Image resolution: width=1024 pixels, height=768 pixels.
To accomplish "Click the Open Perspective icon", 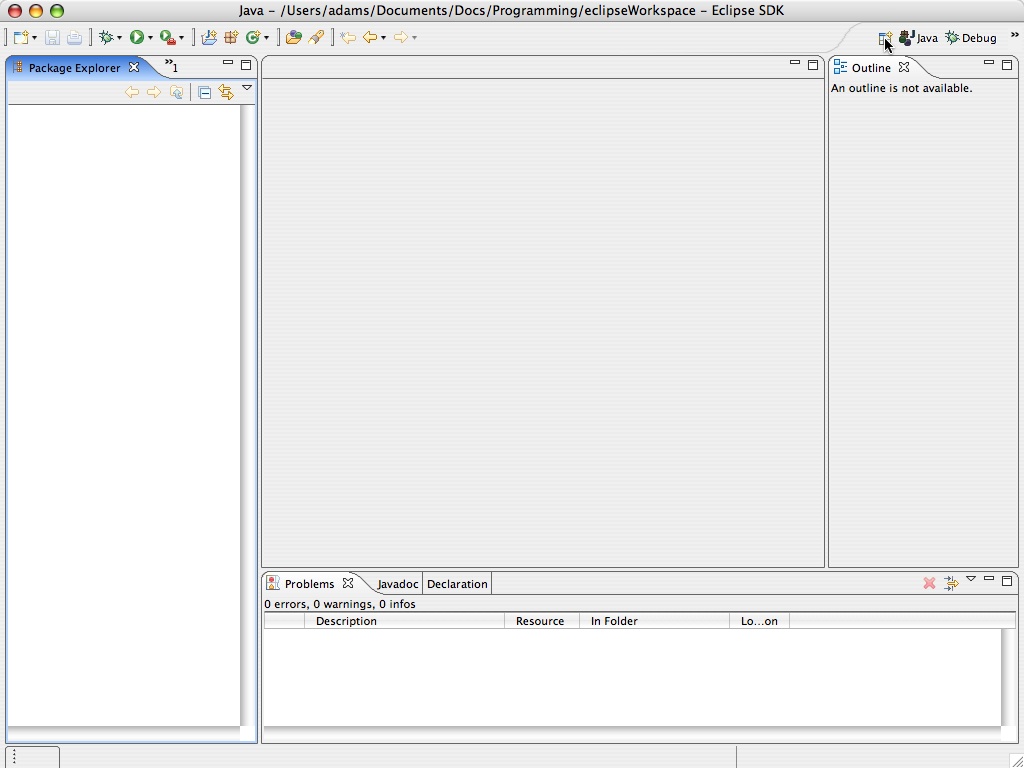I will 885,38.
